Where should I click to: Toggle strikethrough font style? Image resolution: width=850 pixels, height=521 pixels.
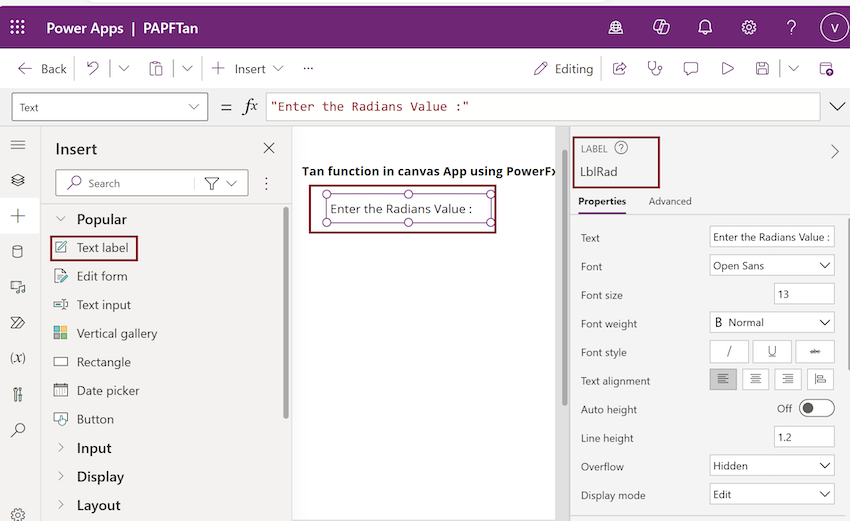pos(815,351)
